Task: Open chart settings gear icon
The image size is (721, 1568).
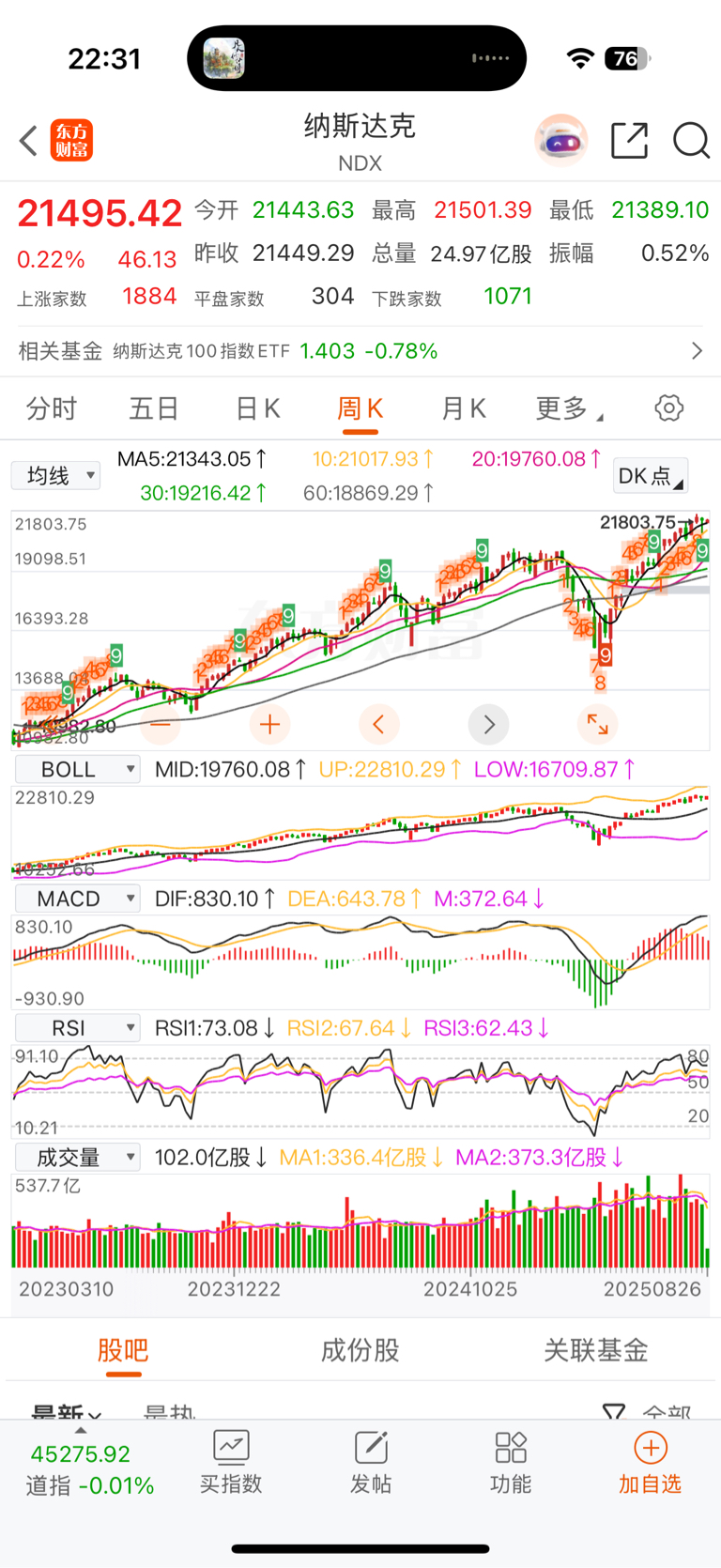Action: click(x=668, y=408)
